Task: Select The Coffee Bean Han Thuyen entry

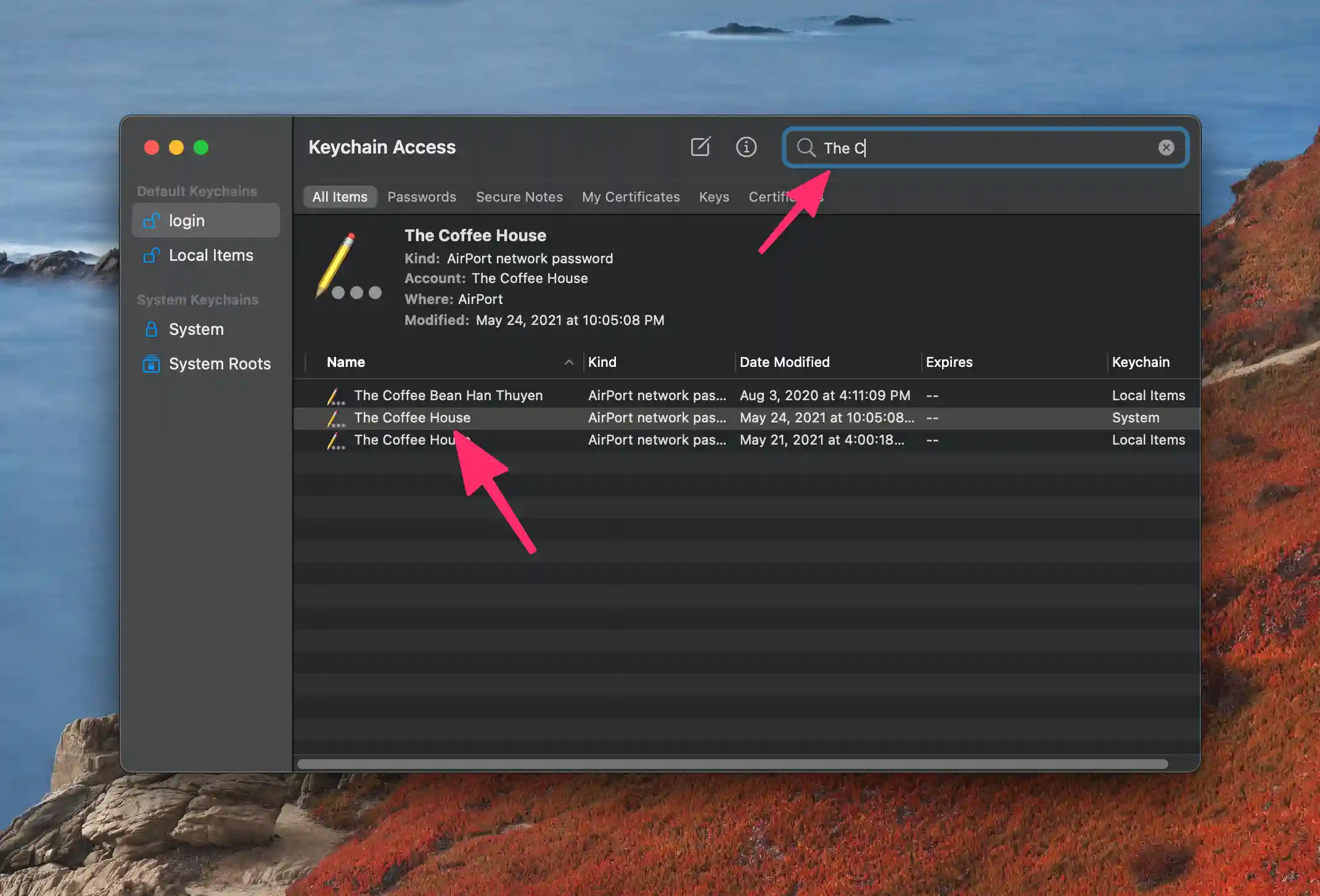Action: [448, 394]
